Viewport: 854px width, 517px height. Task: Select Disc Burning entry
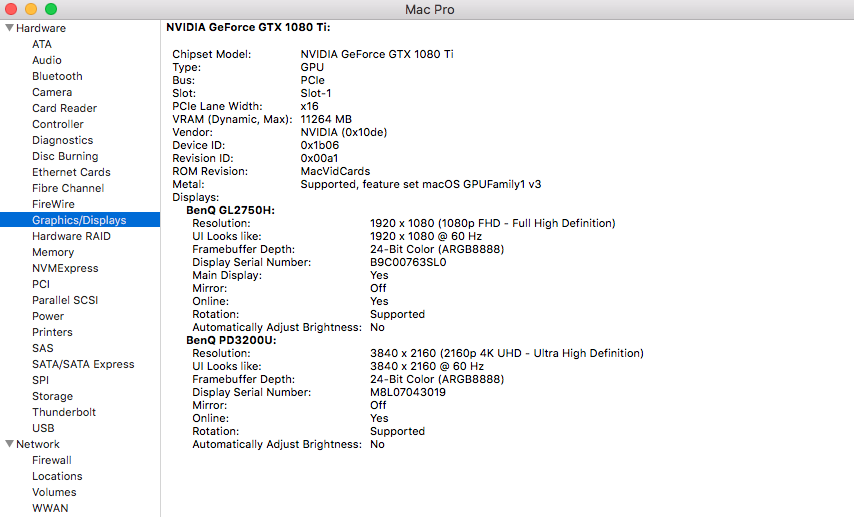65,156
